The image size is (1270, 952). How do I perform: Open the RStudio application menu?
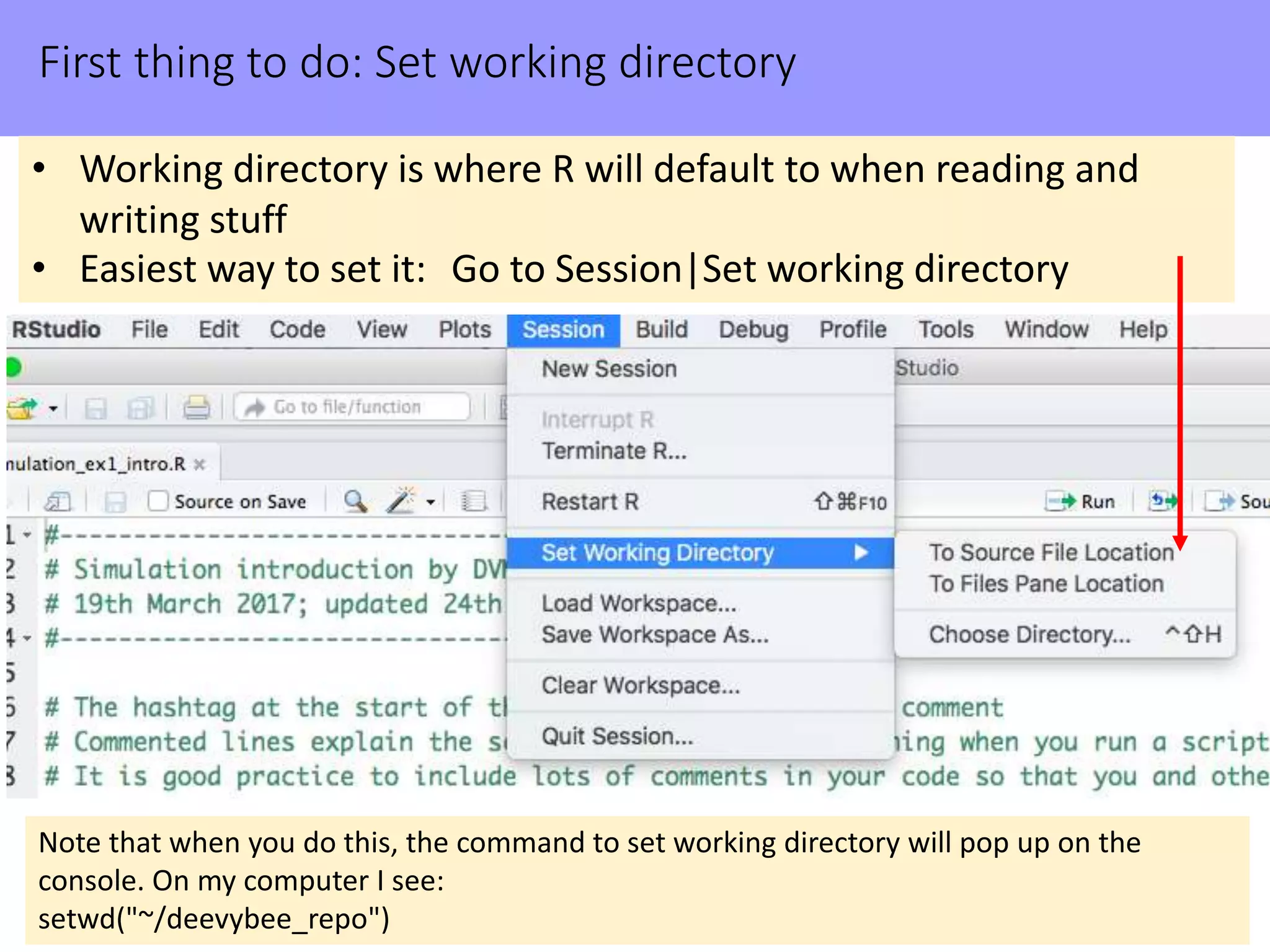pos(56,330)
